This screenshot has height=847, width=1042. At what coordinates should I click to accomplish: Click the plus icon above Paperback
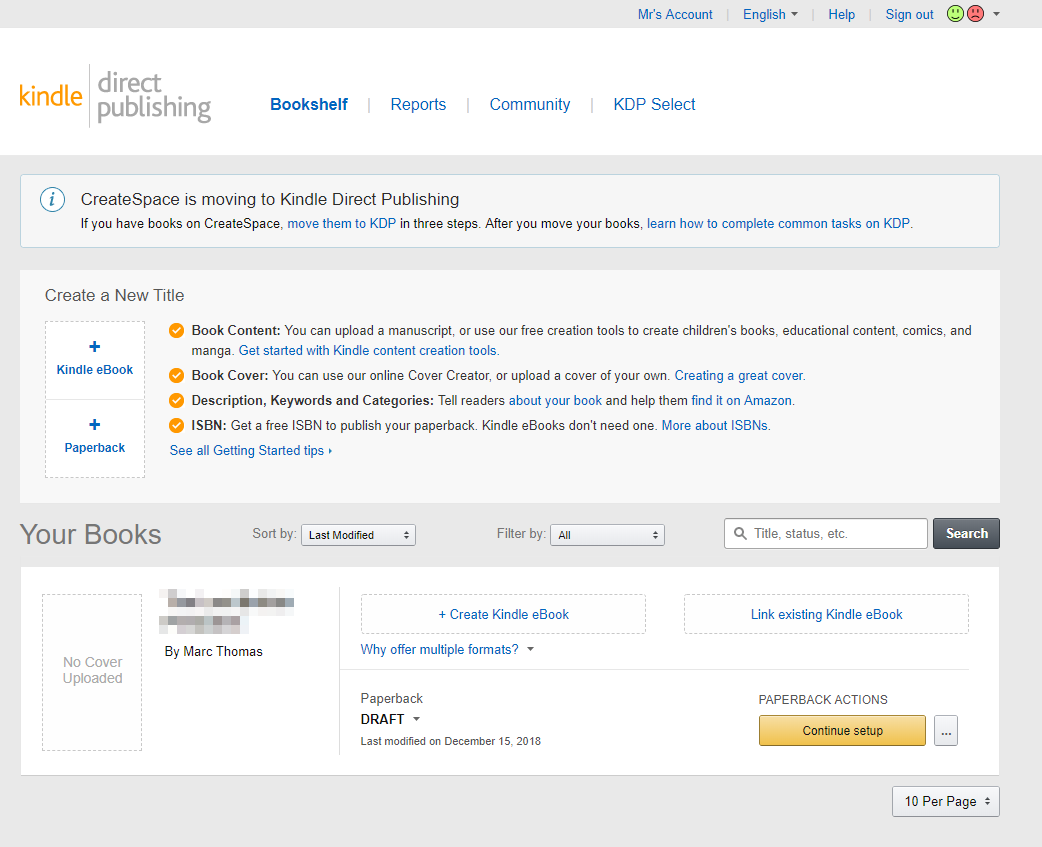coord(94,424)
